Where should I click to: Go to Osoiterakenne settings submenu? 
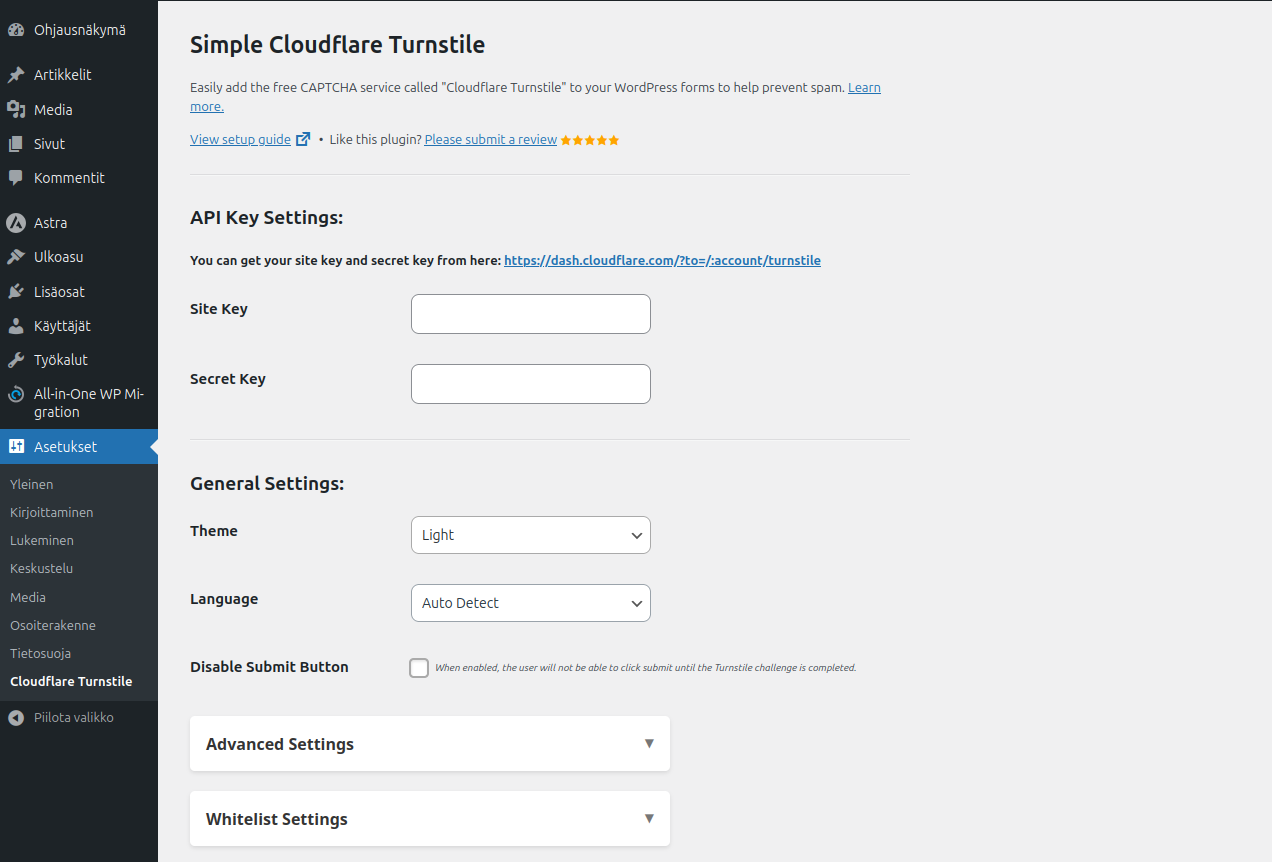(53, 625)
